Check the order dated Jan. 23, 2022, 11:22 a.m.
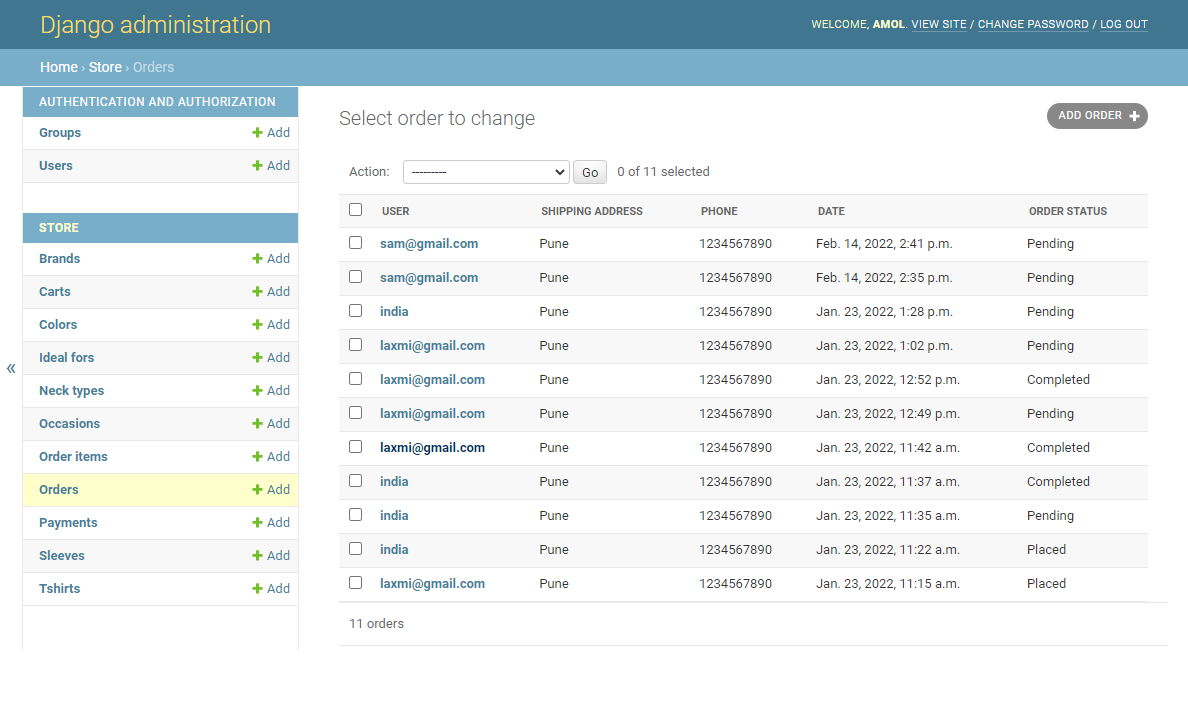The image size is (1188, 716). click(x=355, y=549)
